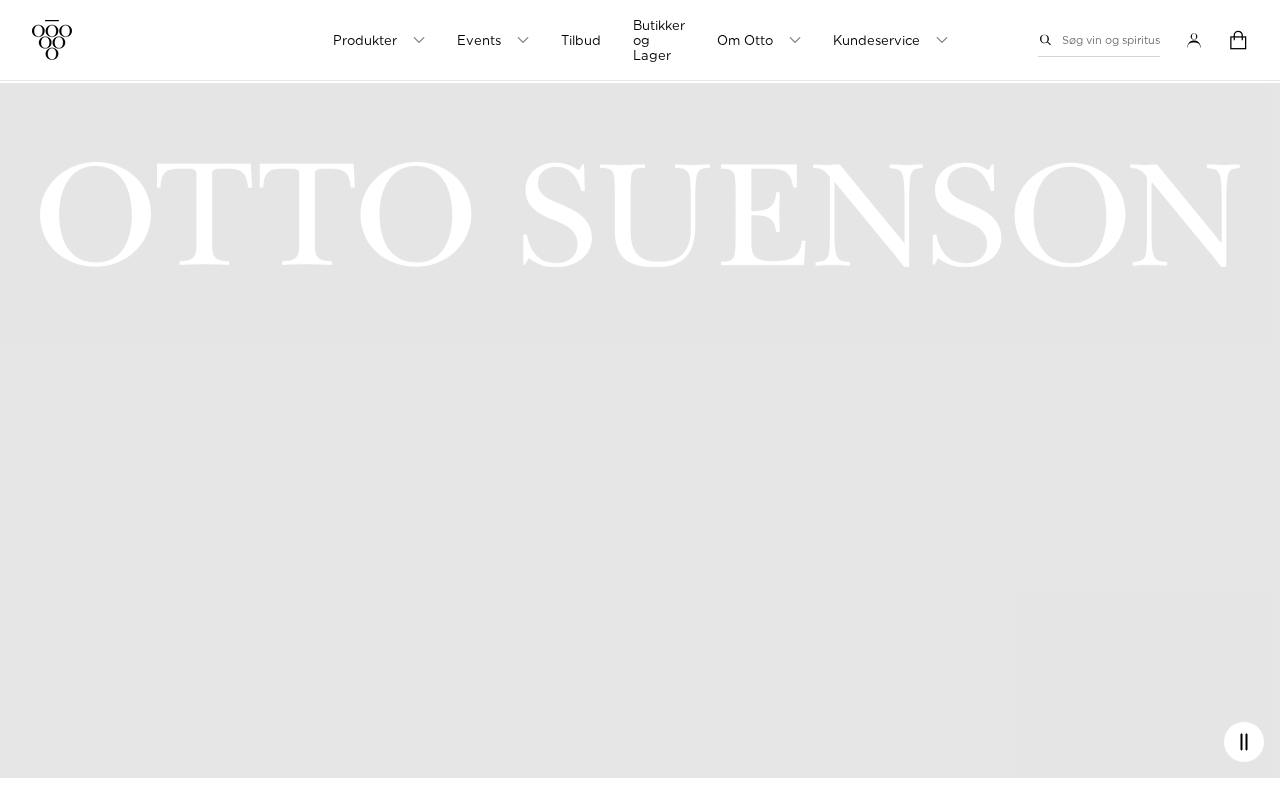Open the Events menu

click(479, 40)
